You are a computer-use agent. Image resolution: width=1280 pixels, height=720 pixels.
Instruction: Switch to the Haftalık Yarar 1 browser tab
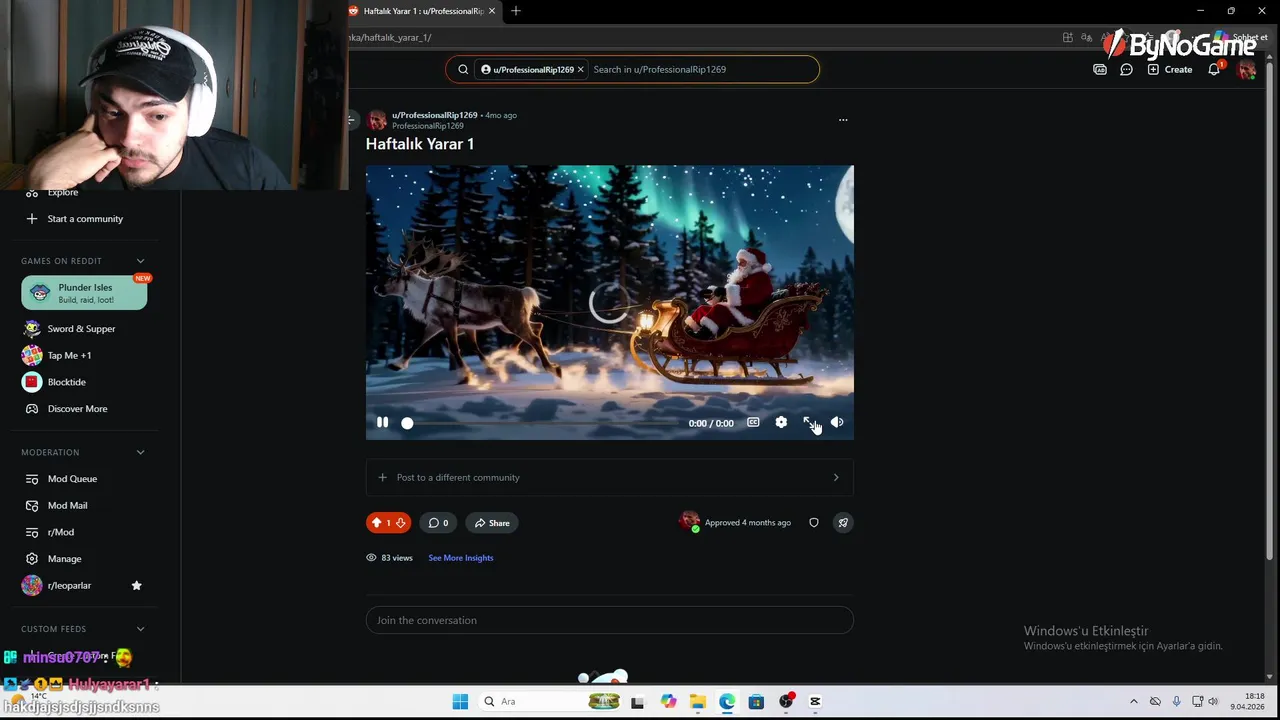(423, 11)
